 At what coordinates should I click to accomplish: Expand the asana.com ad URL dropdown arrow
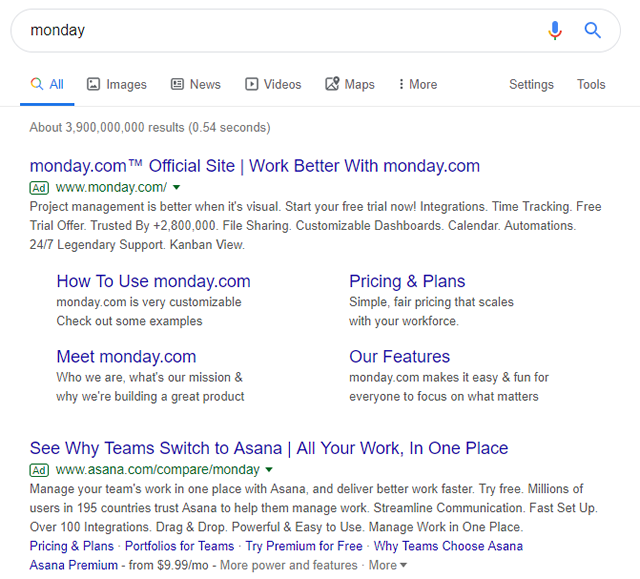pos(269,469)
